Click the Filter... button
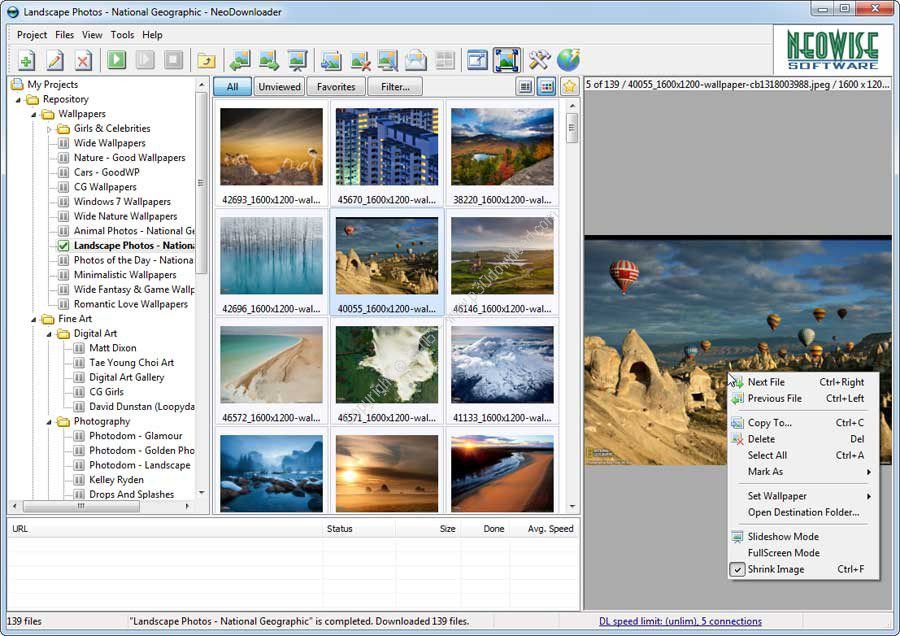 [394, 87]
